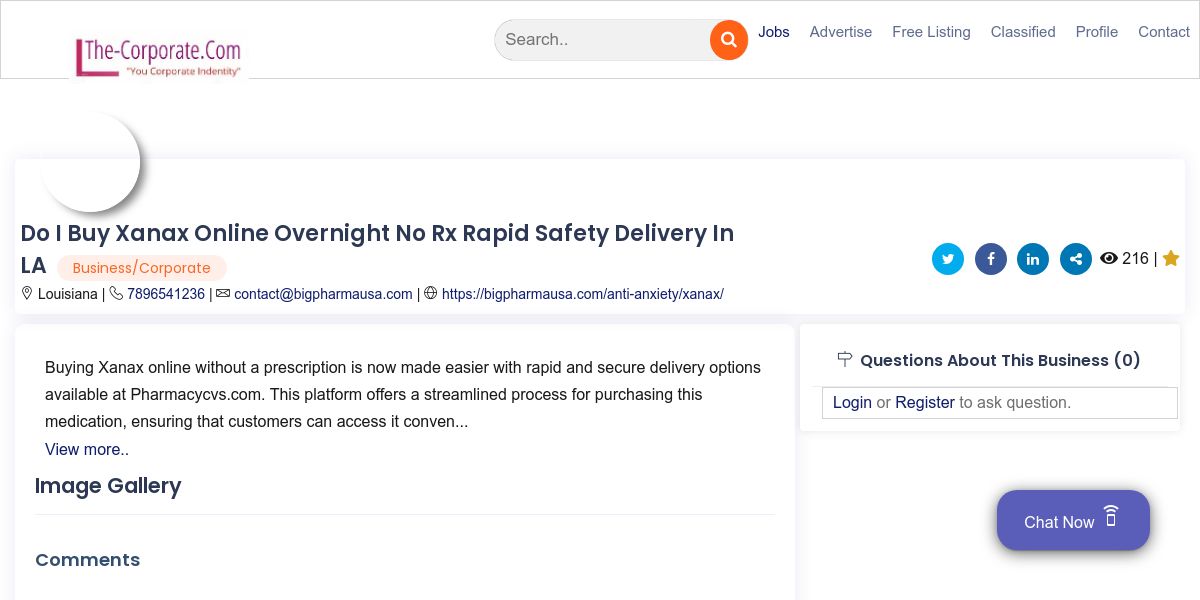Open the Chat Now widget
The height and width of the screenshot is (600, 1200).
[x=1073, y=520]
